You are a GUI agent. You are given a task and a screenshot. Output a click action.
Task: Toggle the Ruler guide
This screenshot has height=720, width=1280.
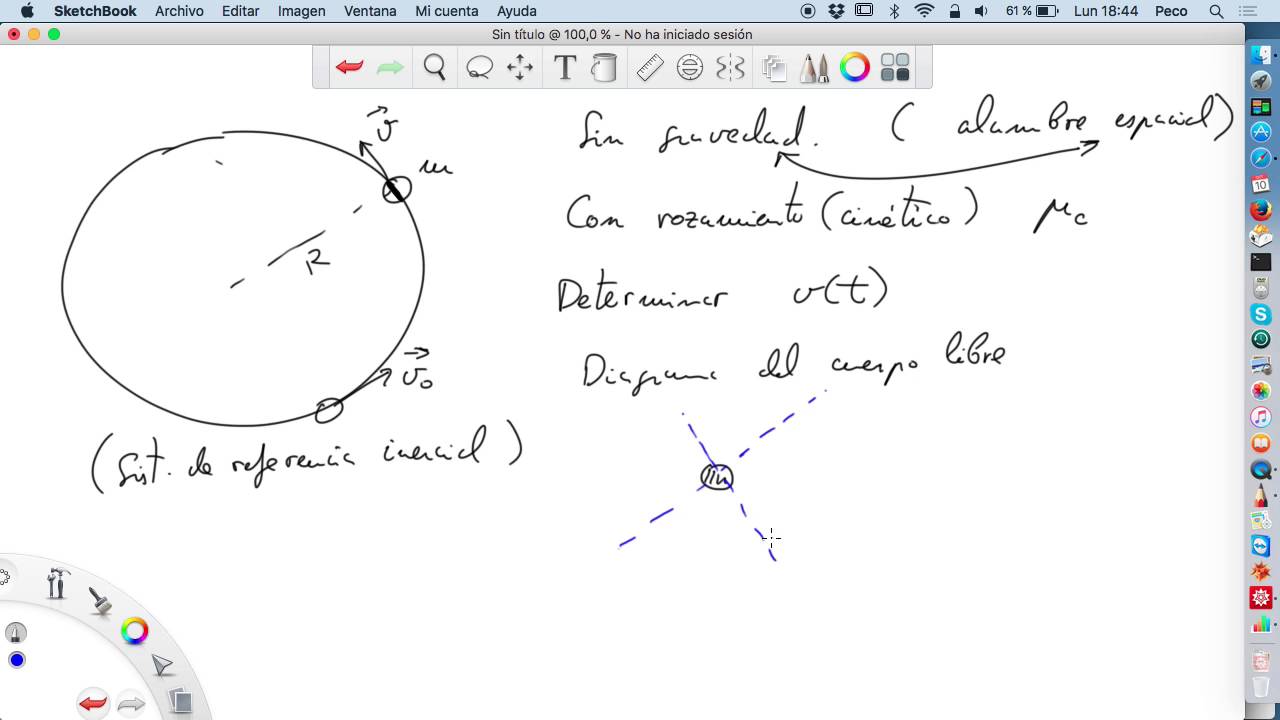[650, 68]
